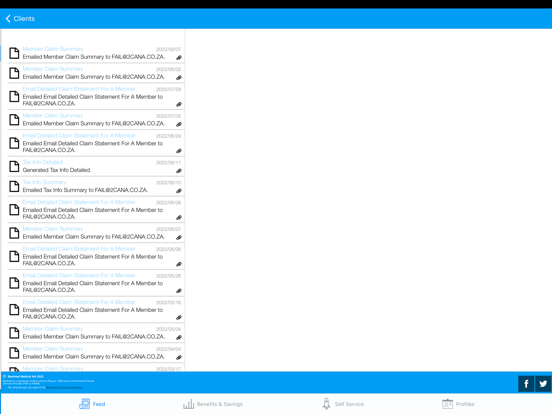The height and width of the screenshot is (414, 552).
Task: Click document icon for 2022/05/26 Detailed Claim Statement
Action: pyautogui.click(x=14, y=283)
